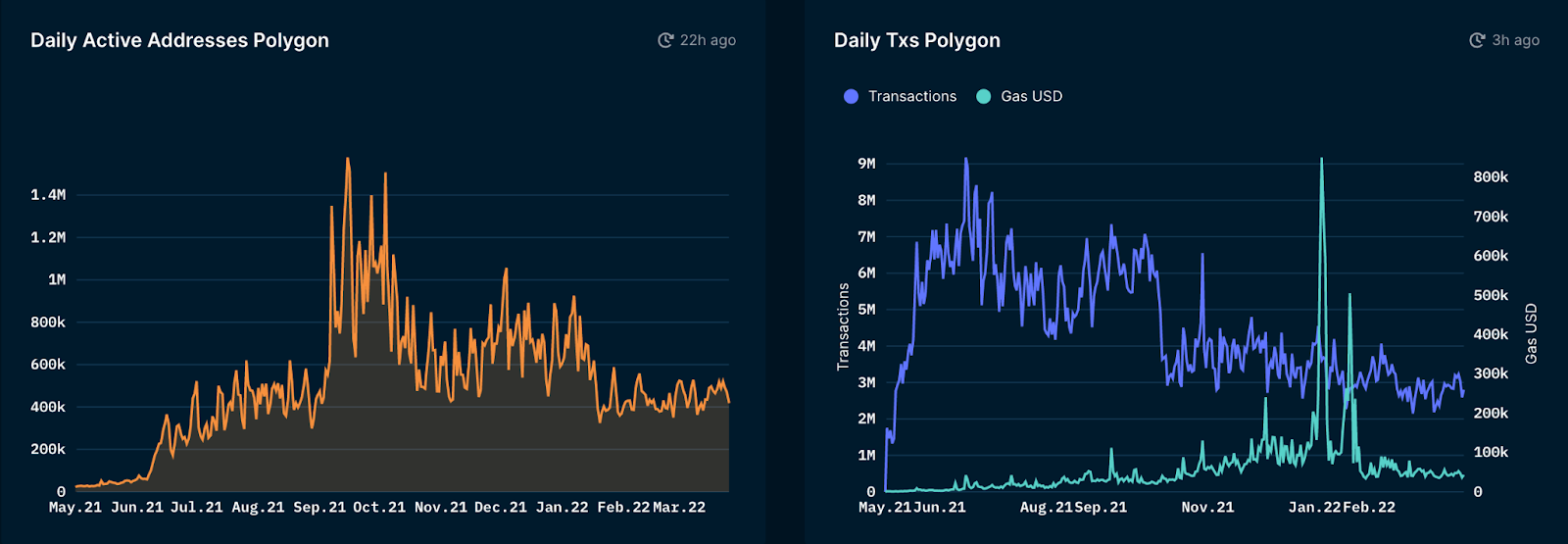Click the 8M transactions axis label
Viewport: 1568px width, 544px height.
point(866,200)
